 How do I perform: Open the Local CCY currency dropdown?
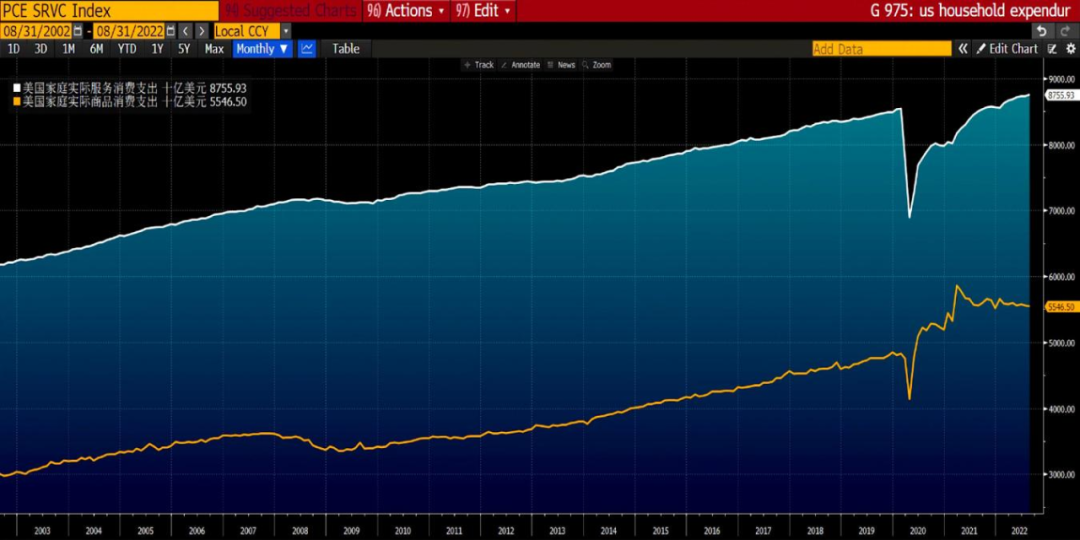pos(252,32)
